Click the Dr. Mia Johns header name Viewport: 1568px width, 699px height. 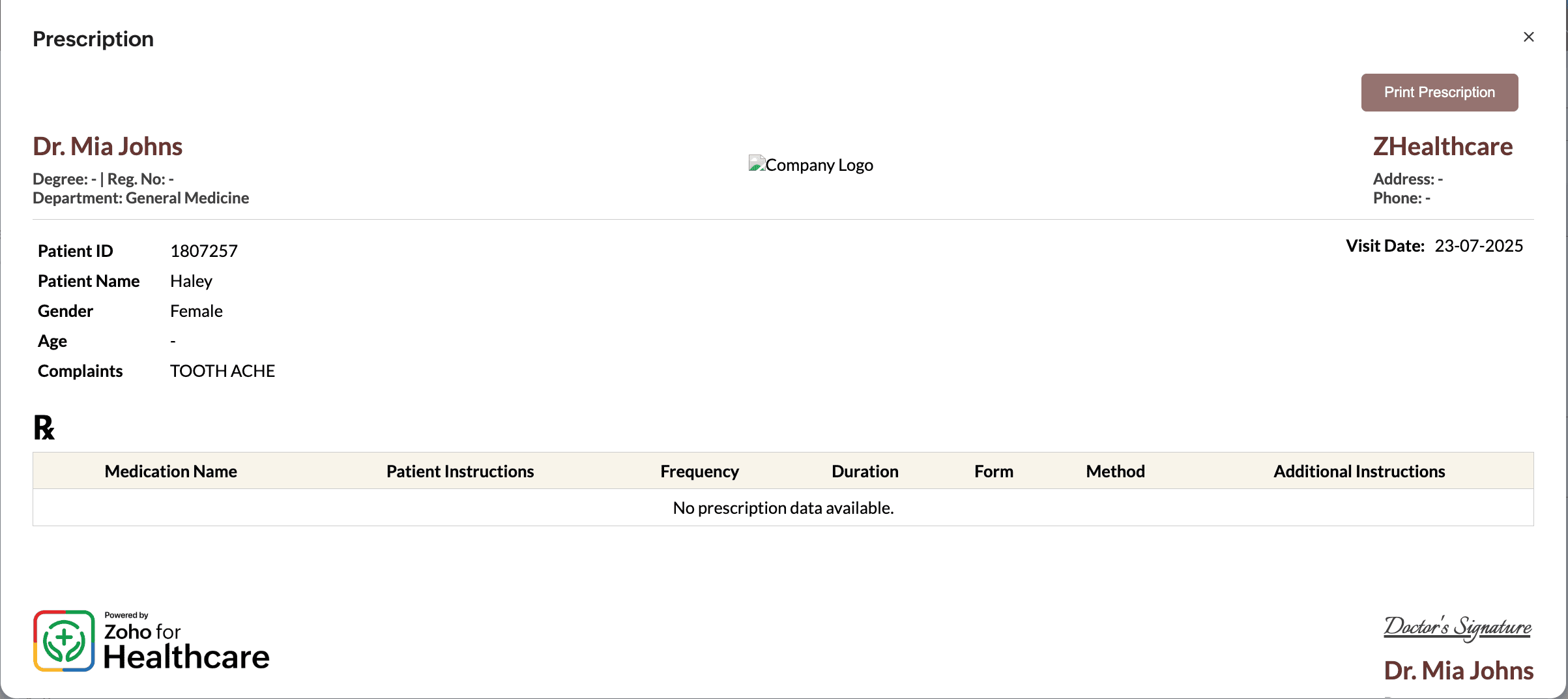coord(108,147)
